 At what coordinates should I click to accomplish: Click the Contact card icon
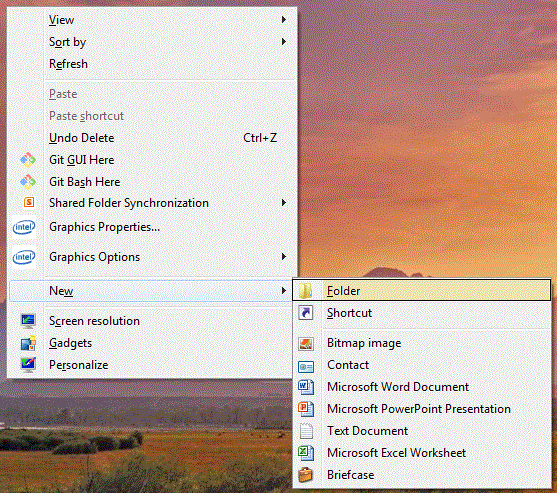pos(306,366)
